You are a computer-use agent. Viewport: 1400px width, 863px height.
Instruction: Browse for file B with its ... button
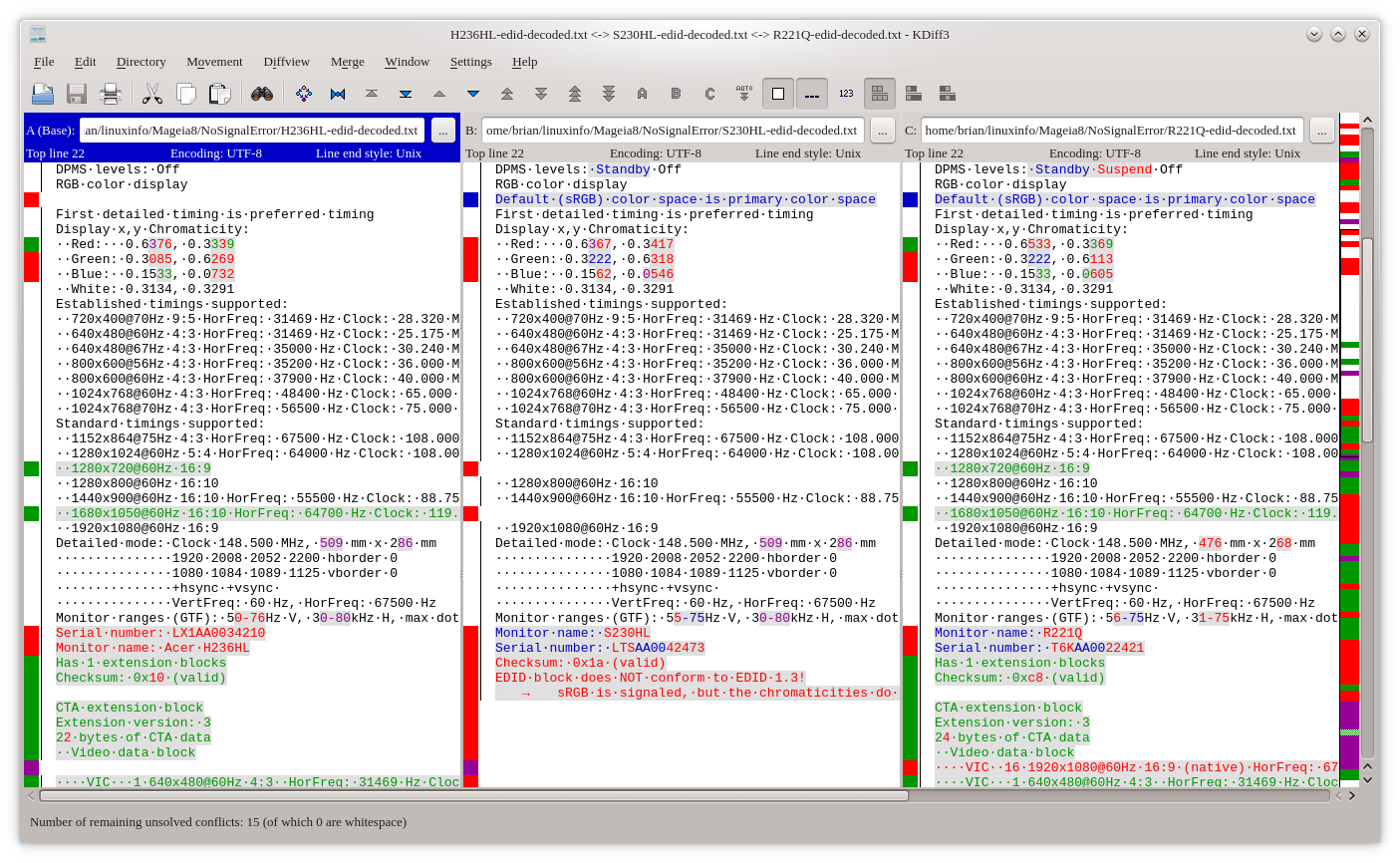[x=883, y=131]
